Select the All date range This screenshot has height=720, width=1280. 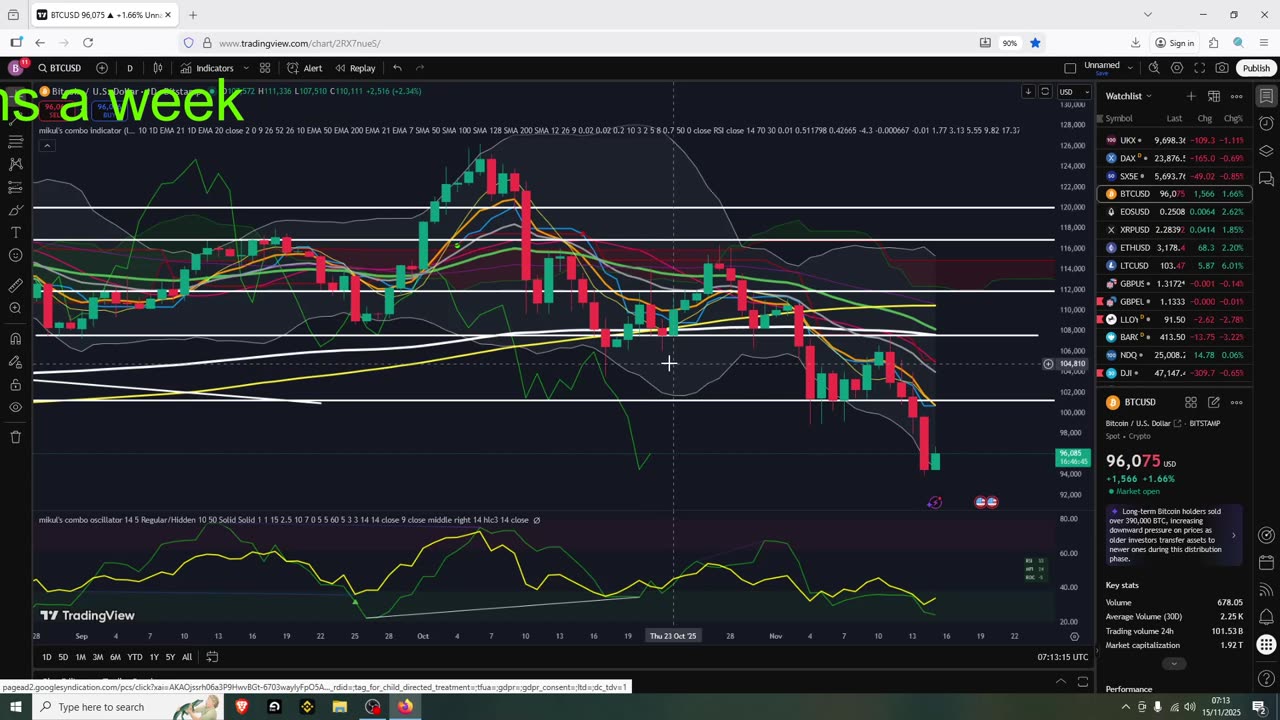pos(186,657)
